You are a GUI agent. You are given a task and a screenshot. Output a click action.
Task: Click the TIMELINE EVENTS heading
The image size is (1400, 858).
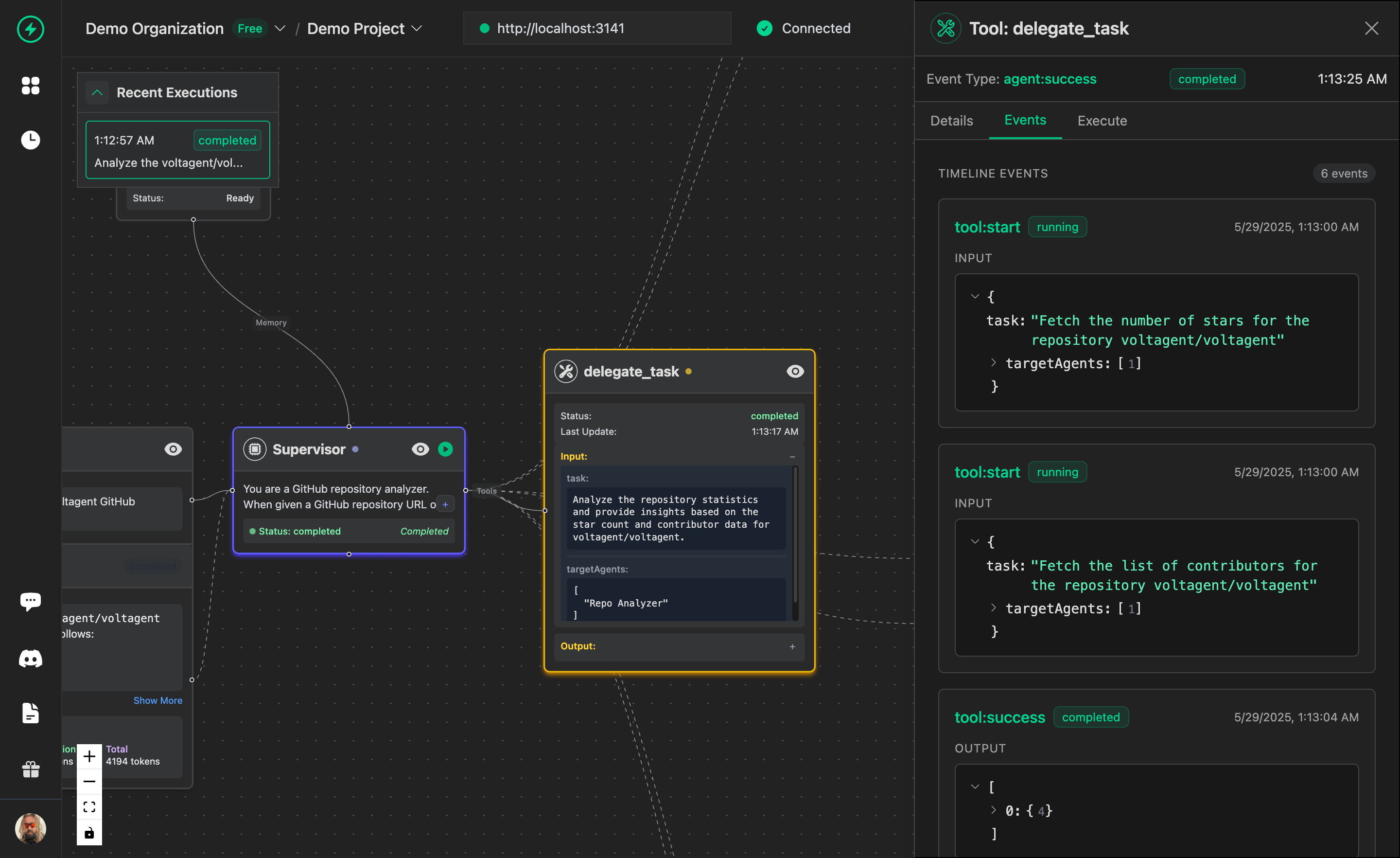pos(993,174)
